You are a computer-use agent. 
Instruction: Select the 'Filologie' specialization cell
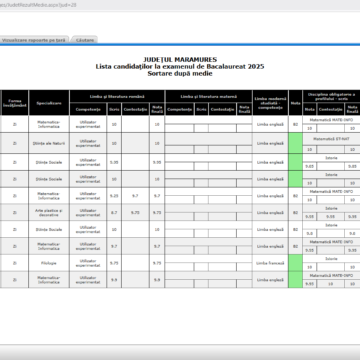[x=49, y=263]
